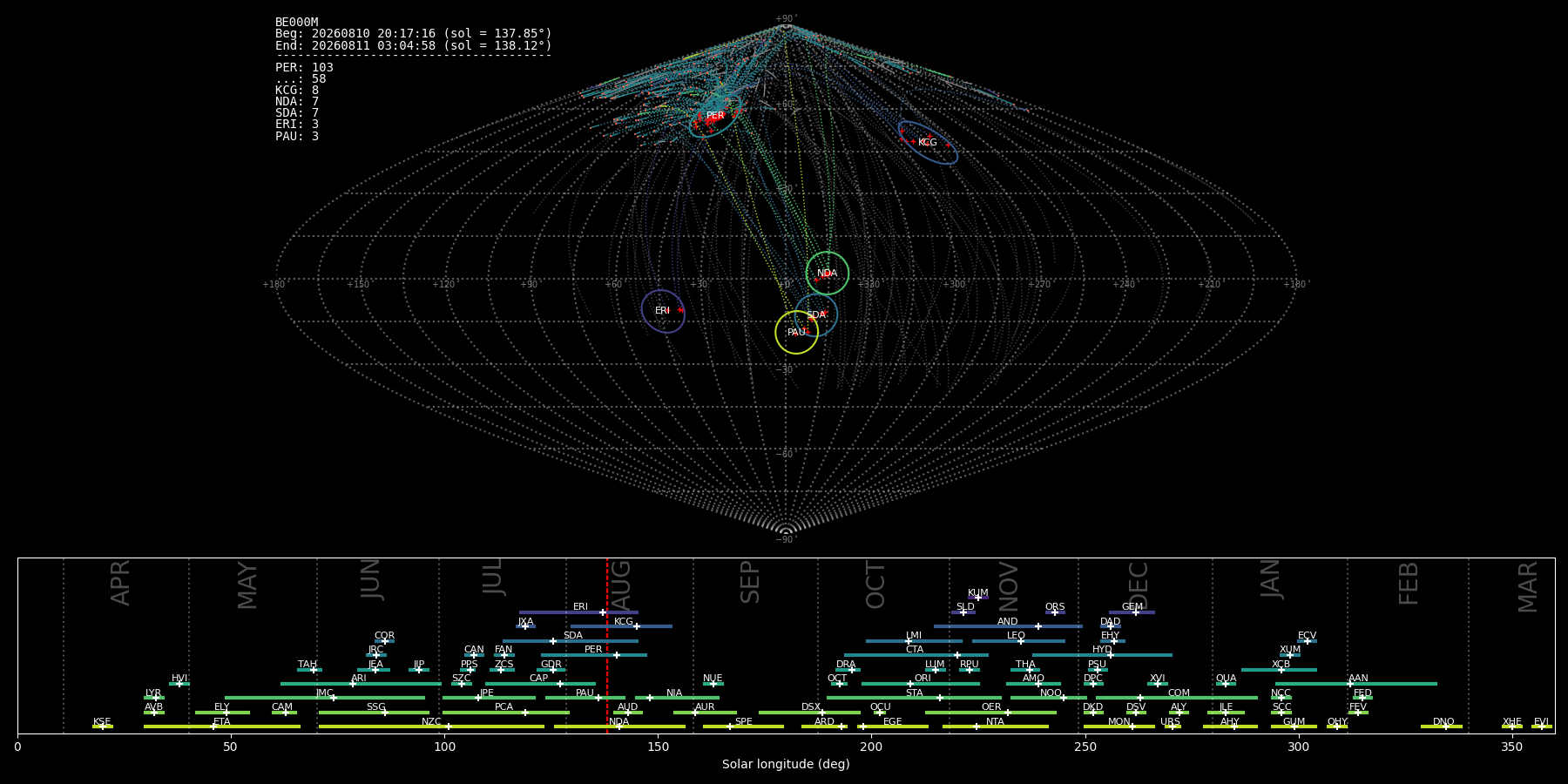Select the SDA radiant circle
The image size is (1568, 784).
815,314
